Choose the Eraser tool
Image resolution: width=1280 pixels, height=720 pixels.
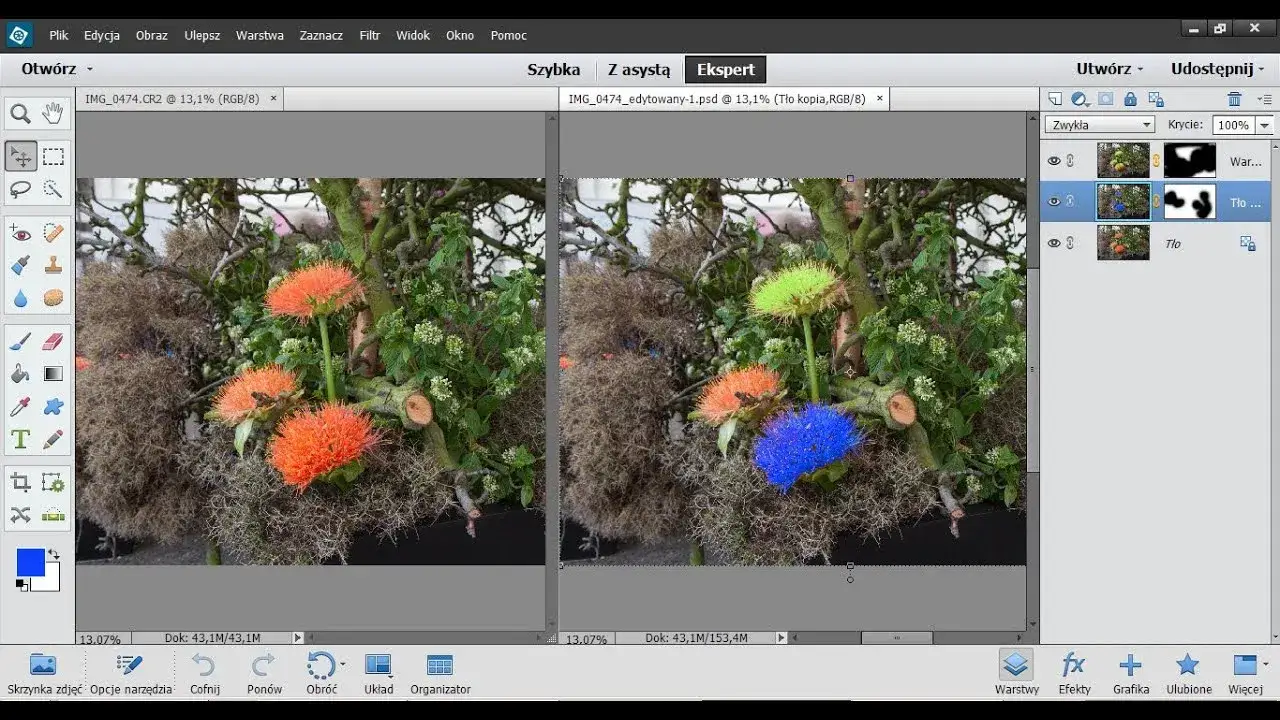click(x=53, y=342)
